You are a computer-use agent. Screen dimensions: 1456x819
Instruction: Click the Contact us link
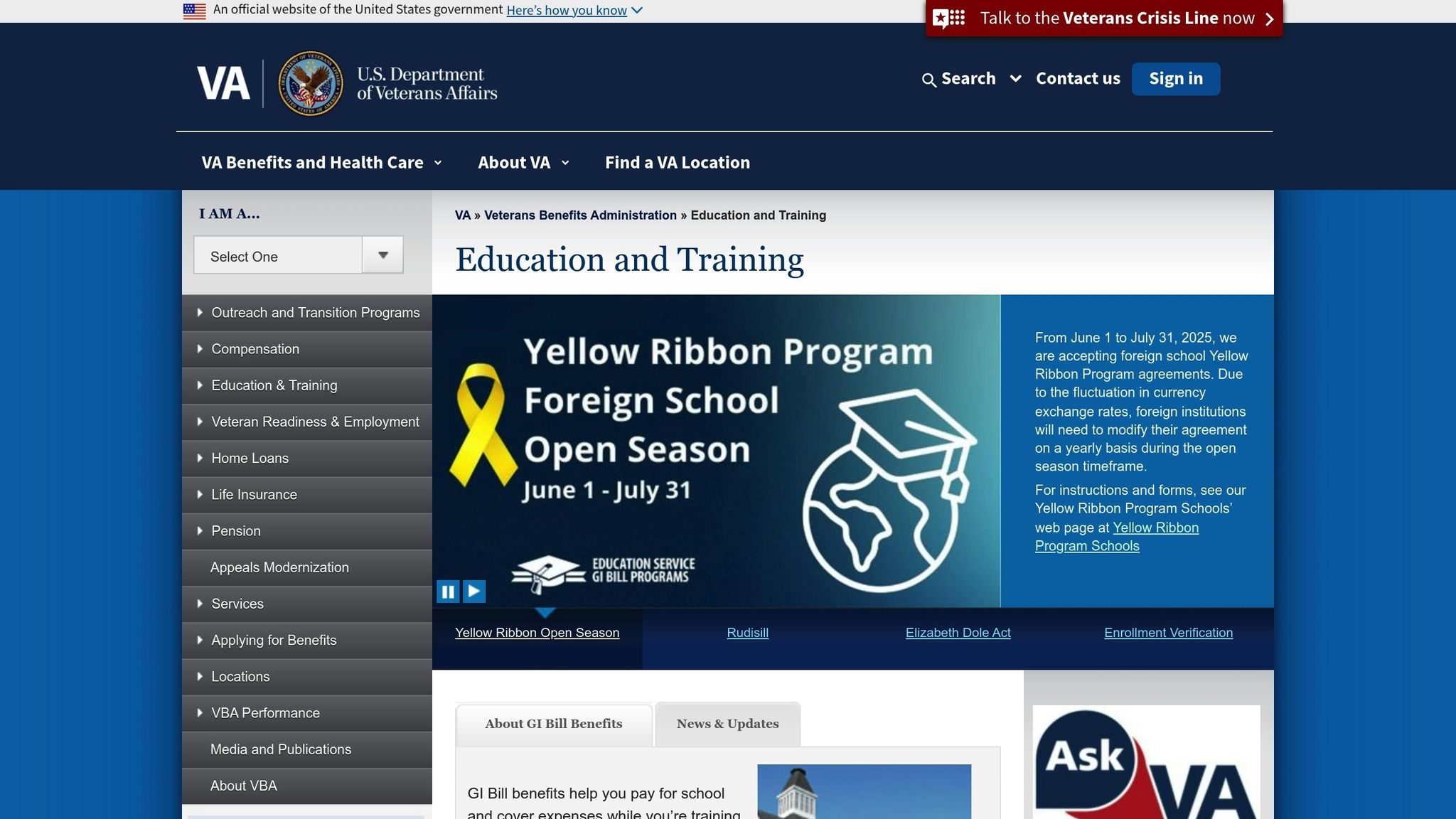tap(1078, 78)
